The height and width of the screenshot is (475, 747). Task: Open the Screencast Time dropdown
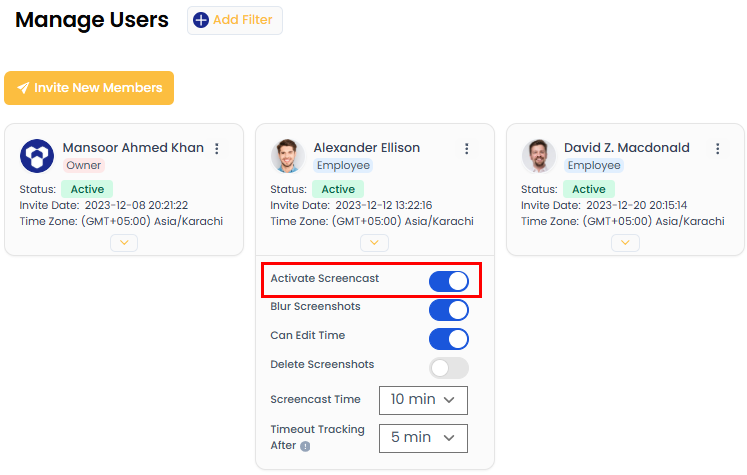tap(423, 400)
